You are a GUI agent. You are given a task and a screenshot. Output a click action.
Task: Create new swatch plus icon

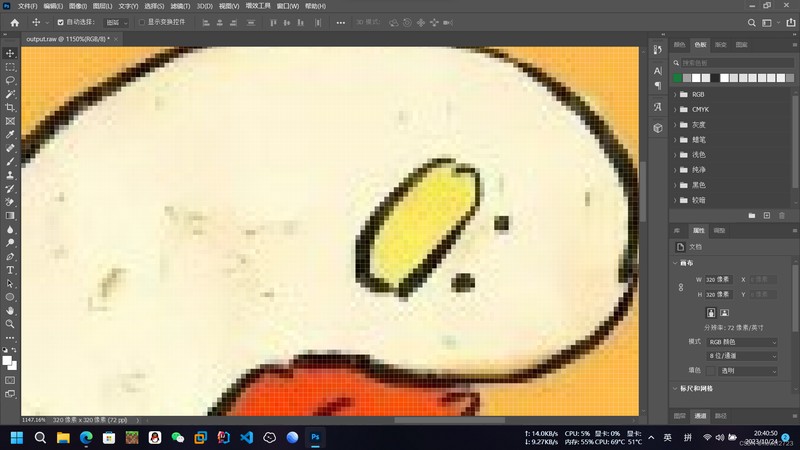766,216
